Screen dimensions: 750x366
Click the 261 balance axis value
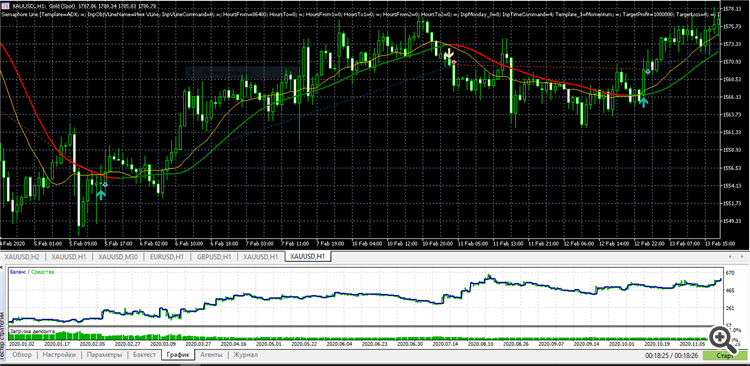pyautogui.click(x=730, y=308)
